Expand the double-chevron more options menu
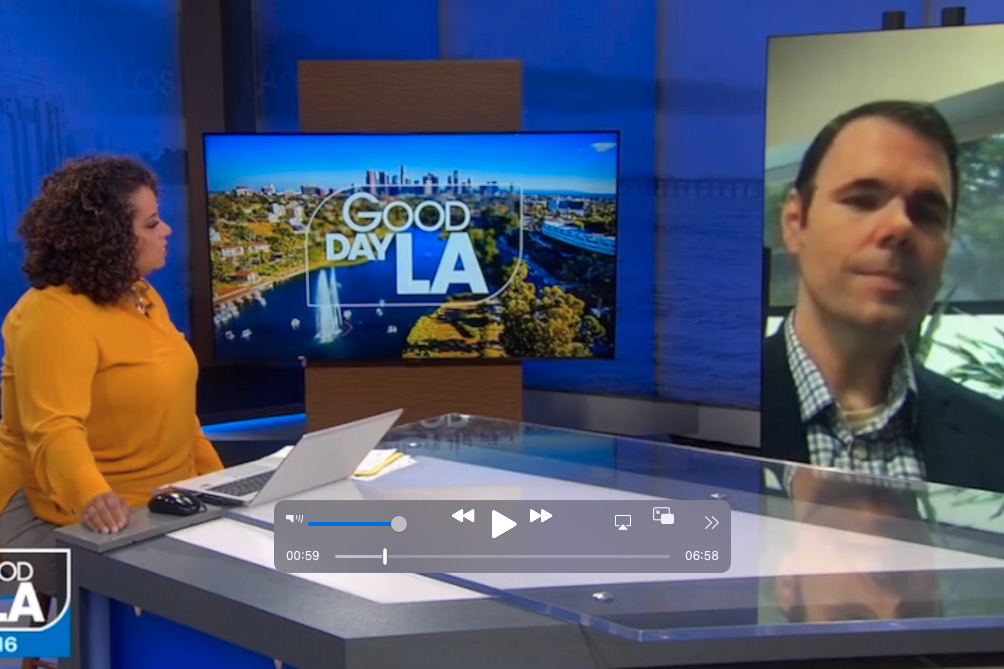Viewport: 1004px width, 669px height. coord(711,522)
